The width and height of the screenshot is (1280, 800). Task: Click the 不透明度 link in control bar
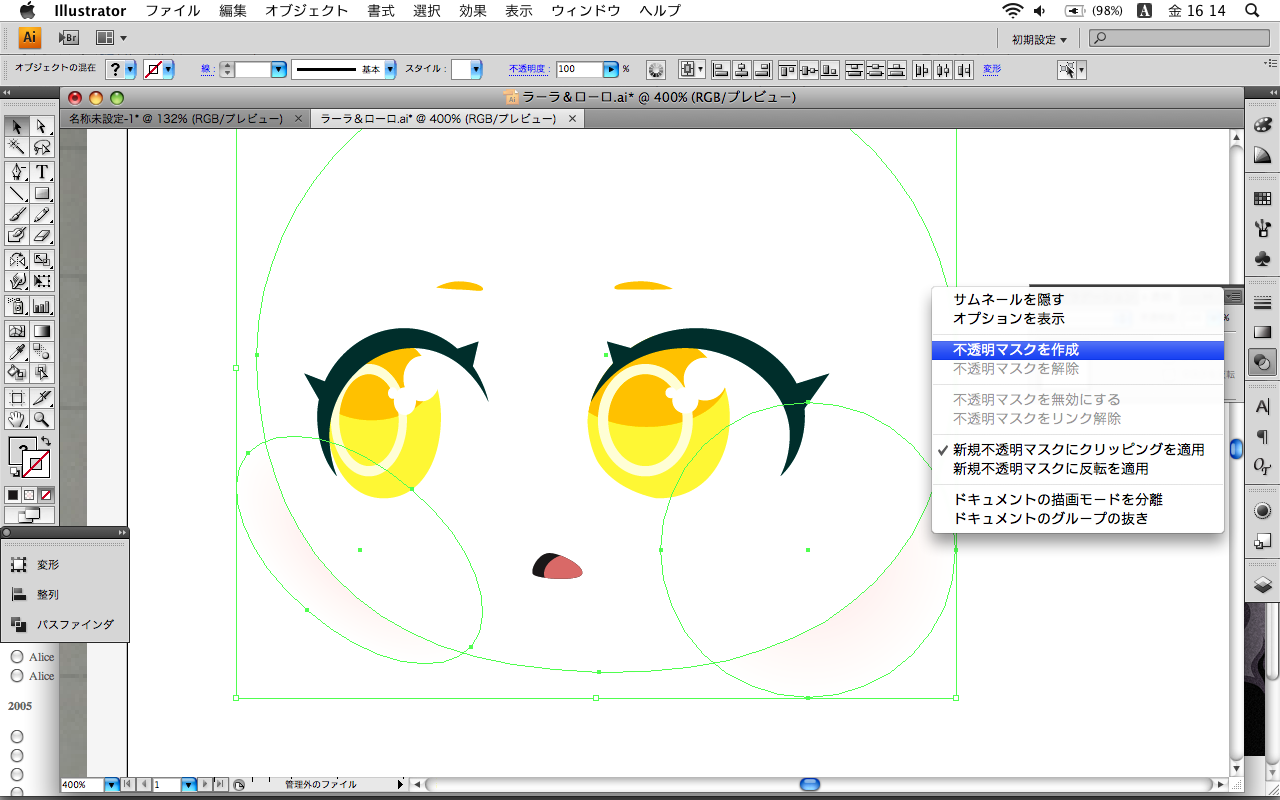click(x=530, y=69)
